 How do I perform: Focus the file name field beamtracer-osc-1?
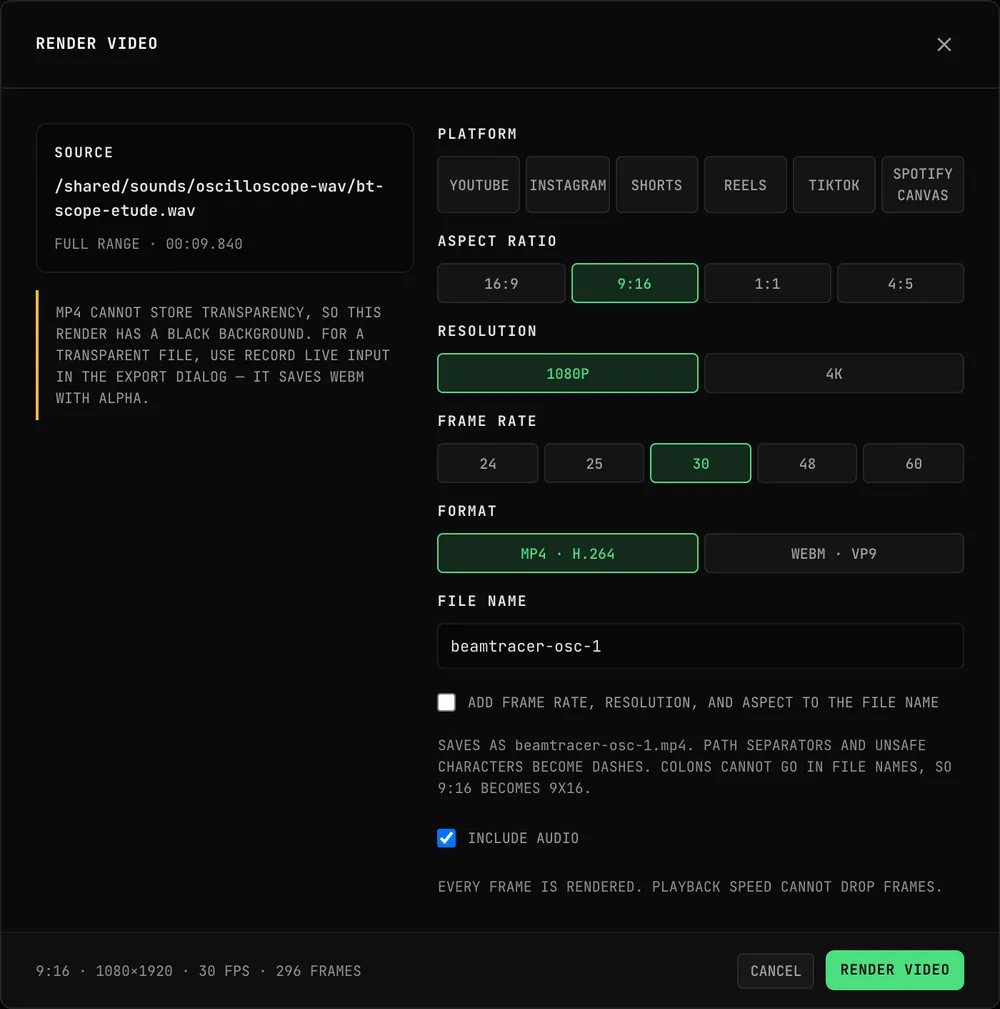(700, 646)
